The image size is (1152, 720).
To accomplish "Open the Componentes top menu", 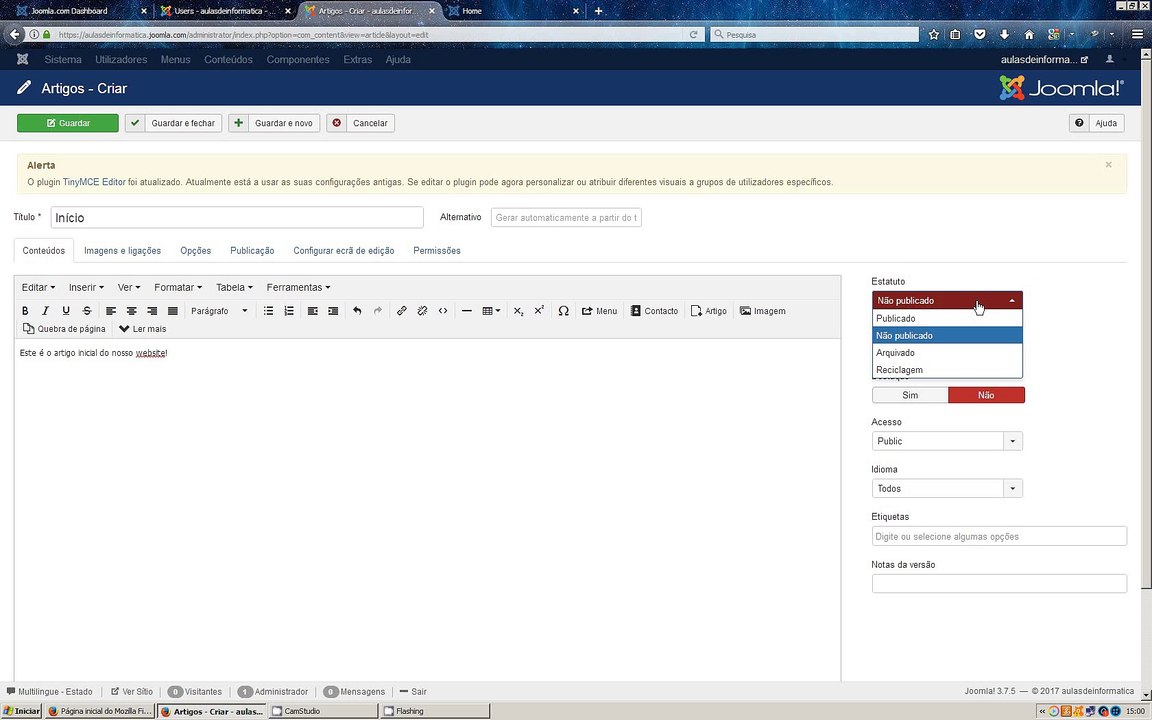I will [298, 60].
